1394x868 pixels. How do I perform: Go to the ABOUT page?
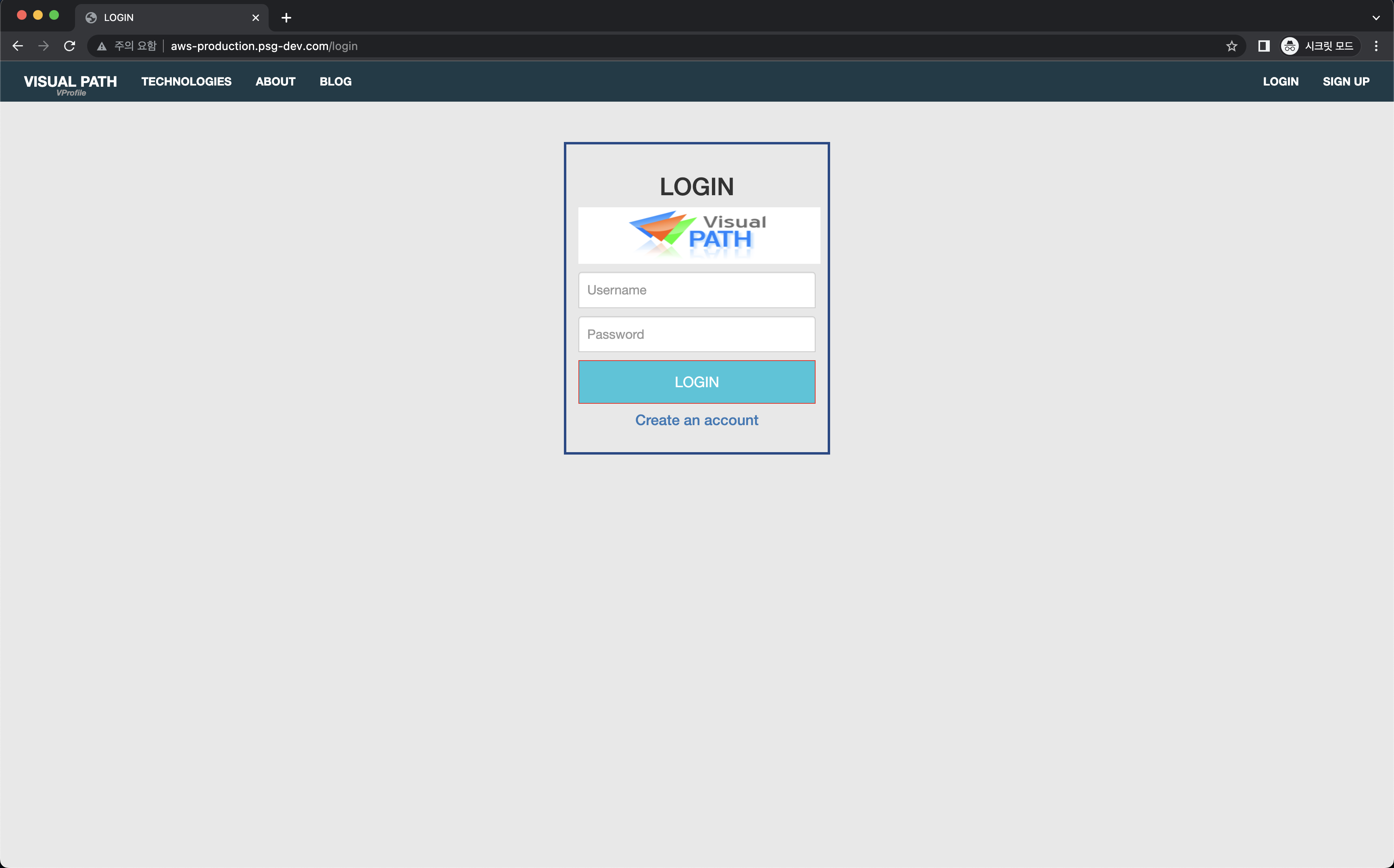coord(275,81)
